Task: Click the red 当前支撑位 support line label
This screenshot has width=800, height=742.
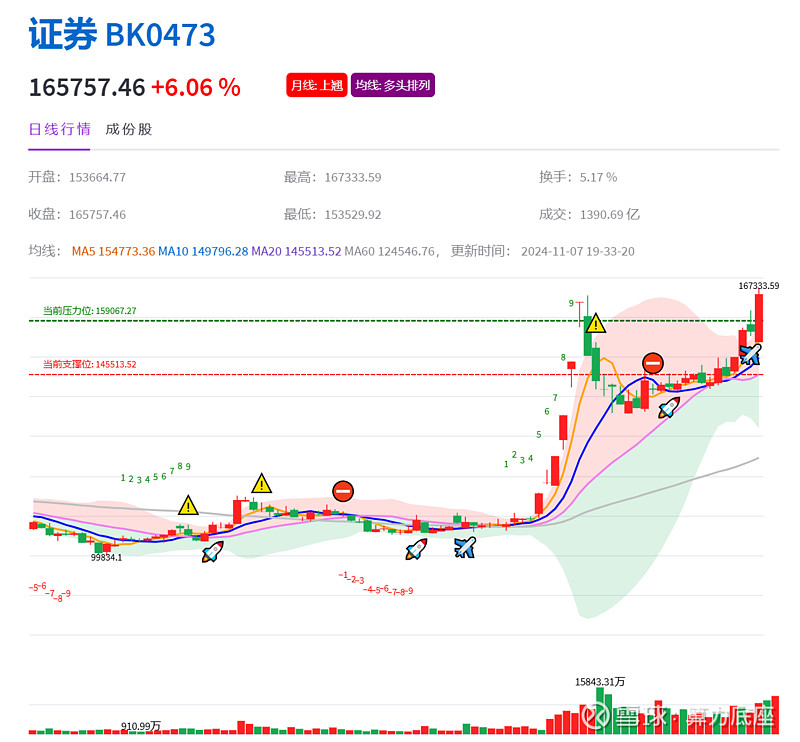Action: click(89, 365)
